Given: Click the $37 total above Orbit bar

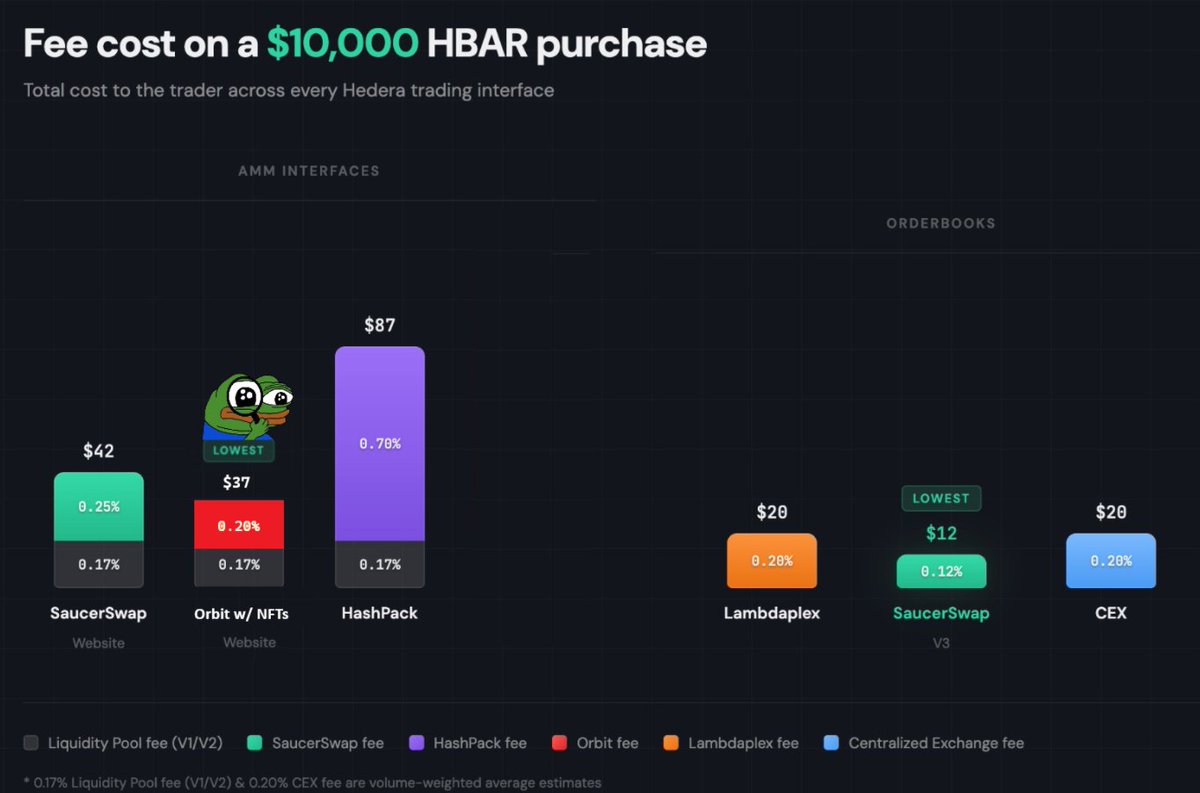Looking at the screenshot, I should point(238,482).
